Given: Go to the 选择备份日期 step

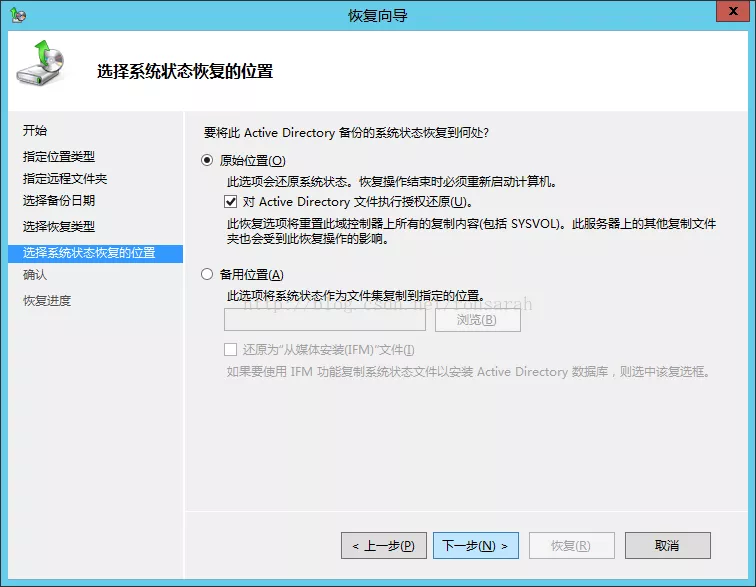Looking at the screenshot, I should coord(59,201).
